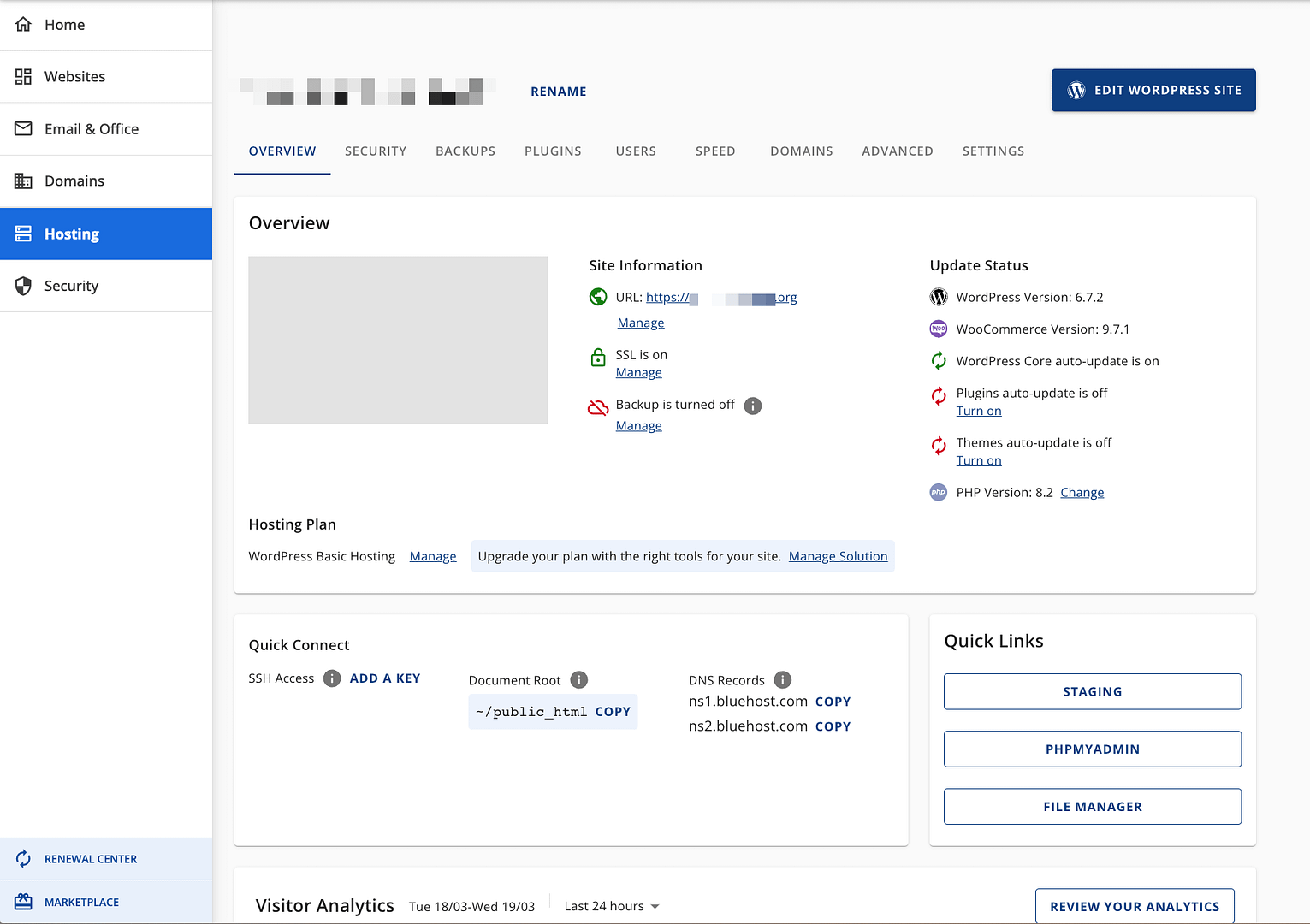Open the Home sidebar item
The width and height of the screenshot is (1310, 924).
106,25
